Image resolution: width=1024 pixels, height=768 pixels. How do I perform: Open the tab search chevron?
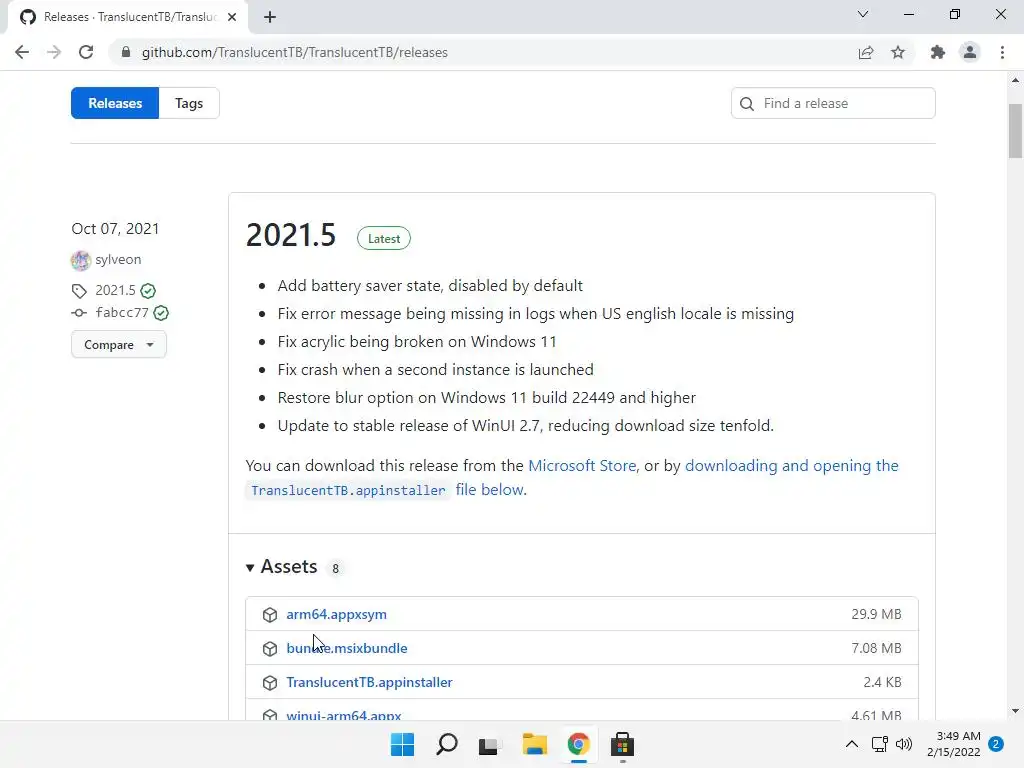863,14
